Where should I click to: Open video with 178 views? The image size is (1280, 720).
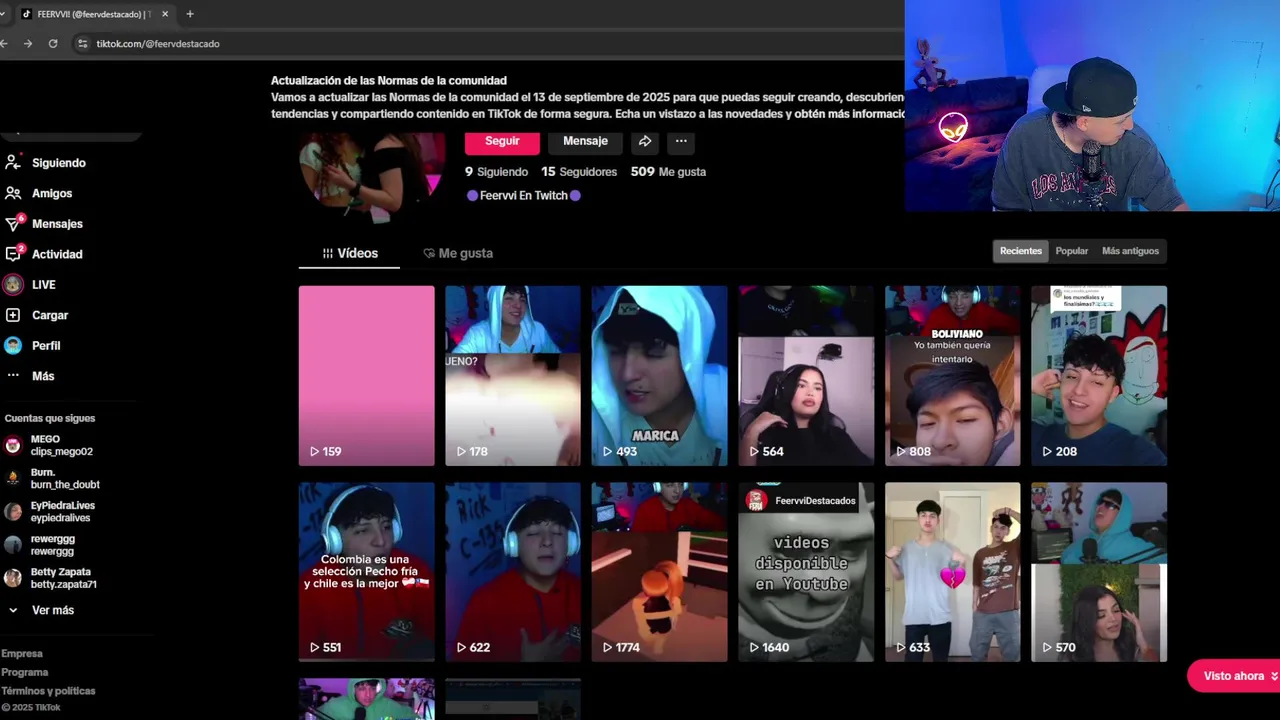513,376
